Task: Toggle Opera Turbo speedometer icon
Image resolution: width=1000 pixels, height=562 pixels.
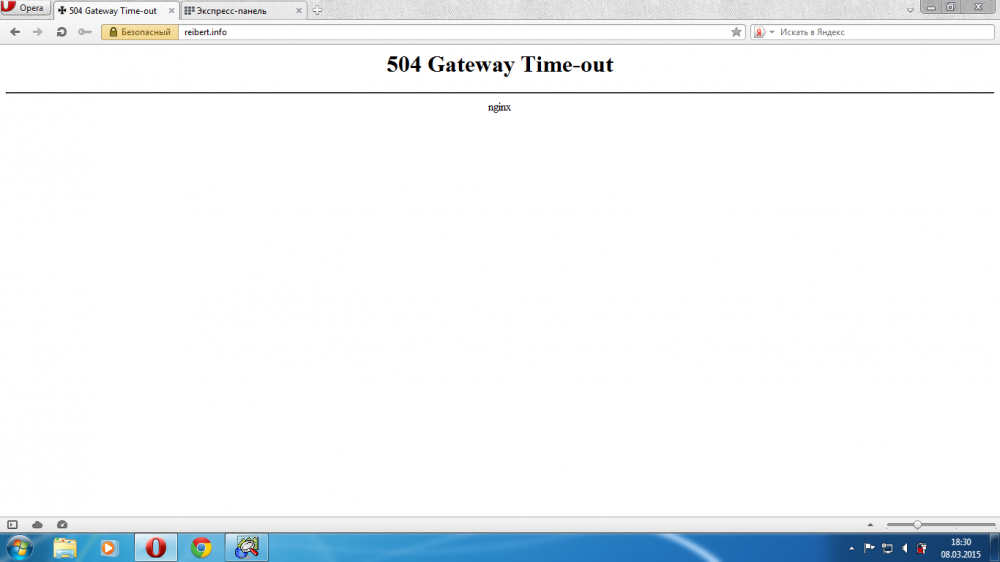Action: coord(62,524)
